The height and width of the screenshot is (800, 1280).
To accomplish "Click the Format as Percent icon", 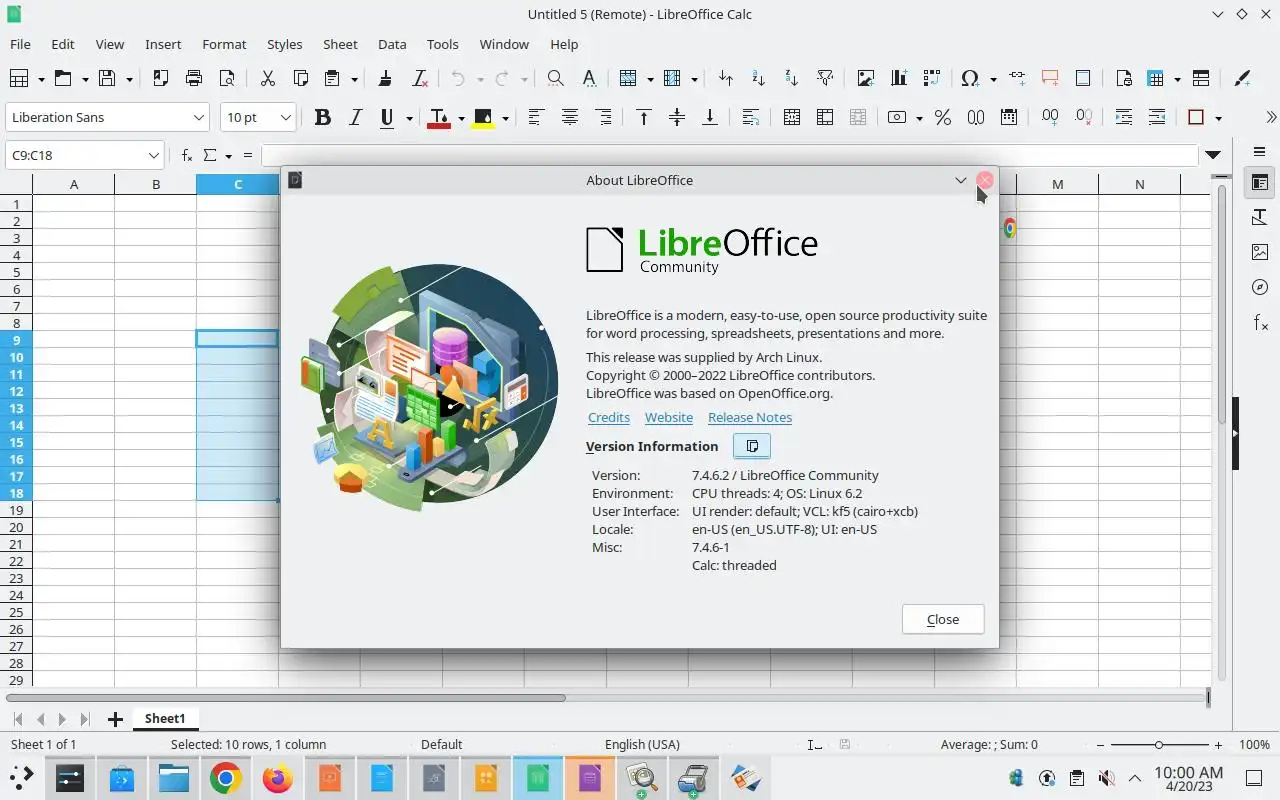I will tap(942, 118).
